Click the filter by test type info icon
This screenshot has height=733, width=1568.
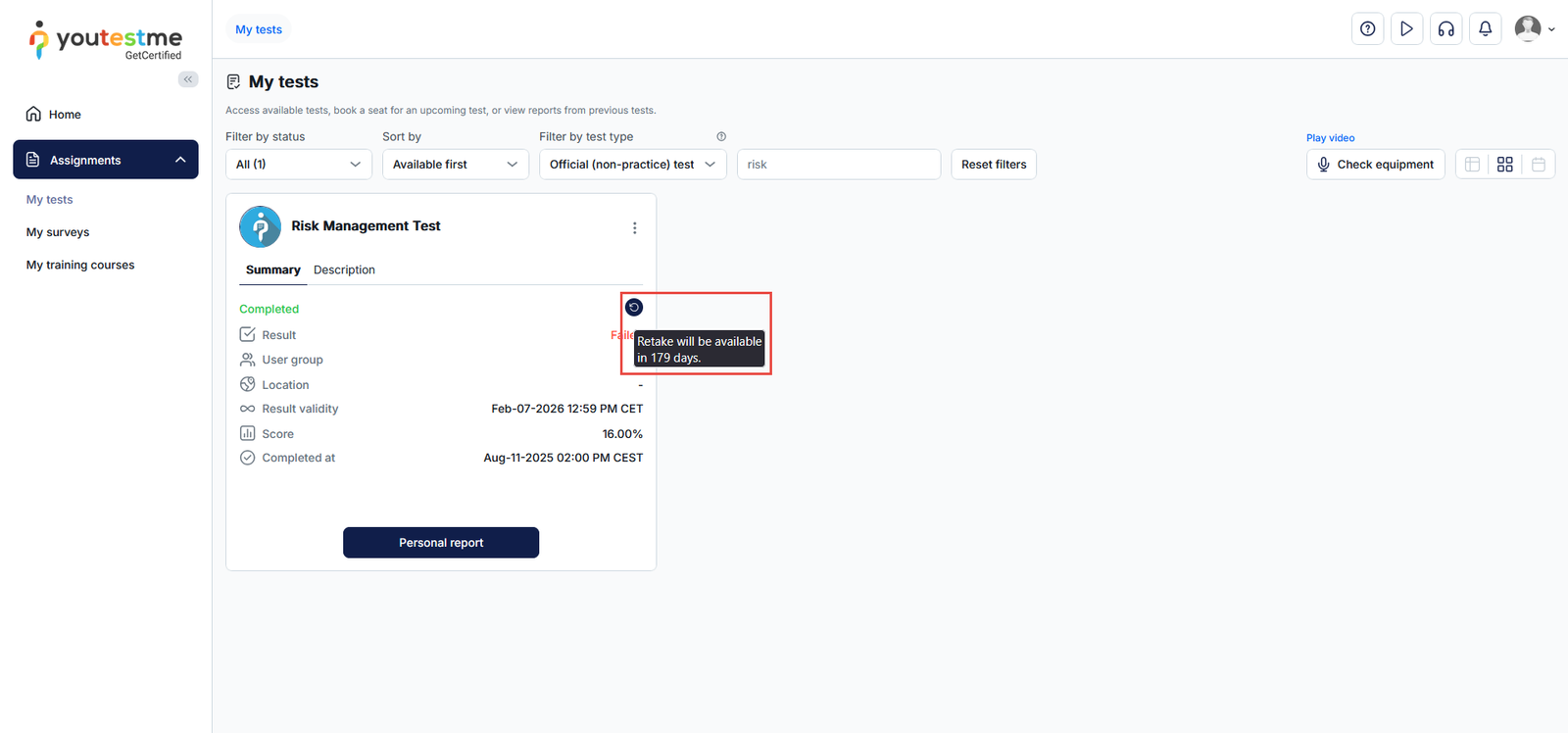tap(721, 137)
